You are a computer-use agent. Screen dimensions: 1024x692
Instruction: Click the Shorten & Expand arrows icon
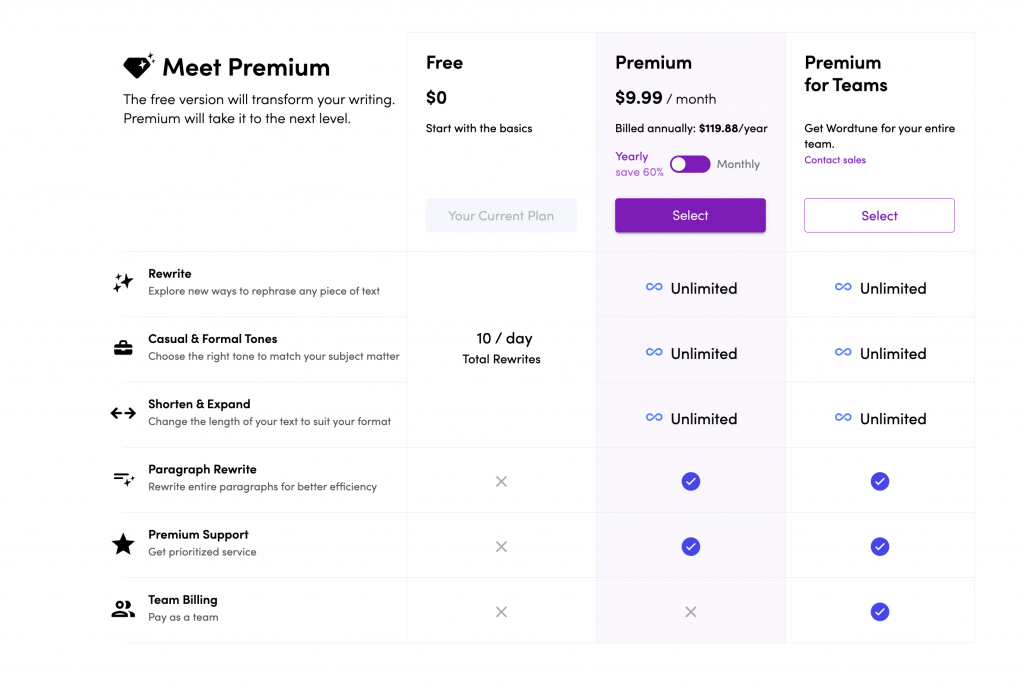pos(123,413)
